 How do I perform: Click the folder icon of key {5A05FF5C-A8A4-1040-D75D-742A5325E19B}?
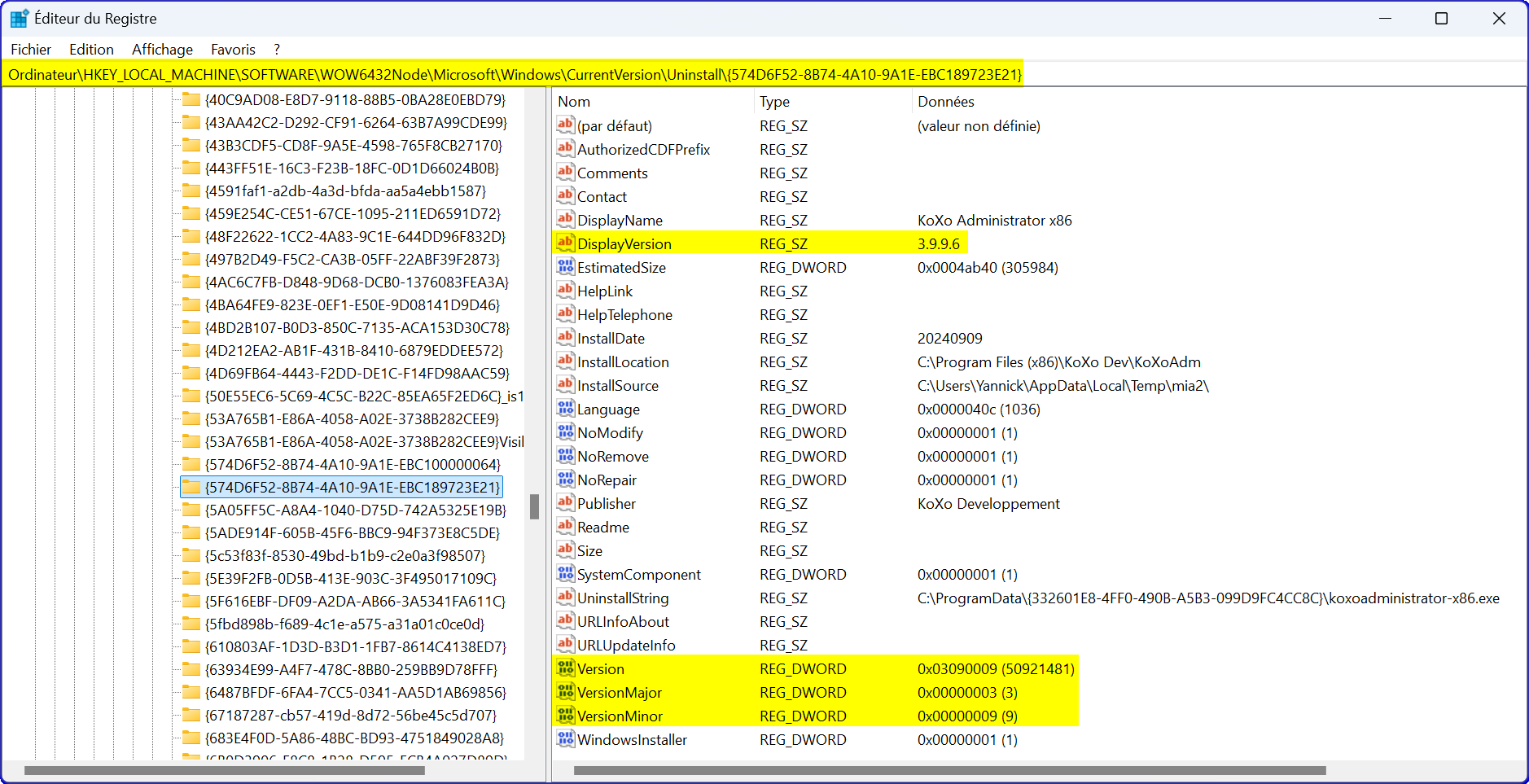point(191,510)
